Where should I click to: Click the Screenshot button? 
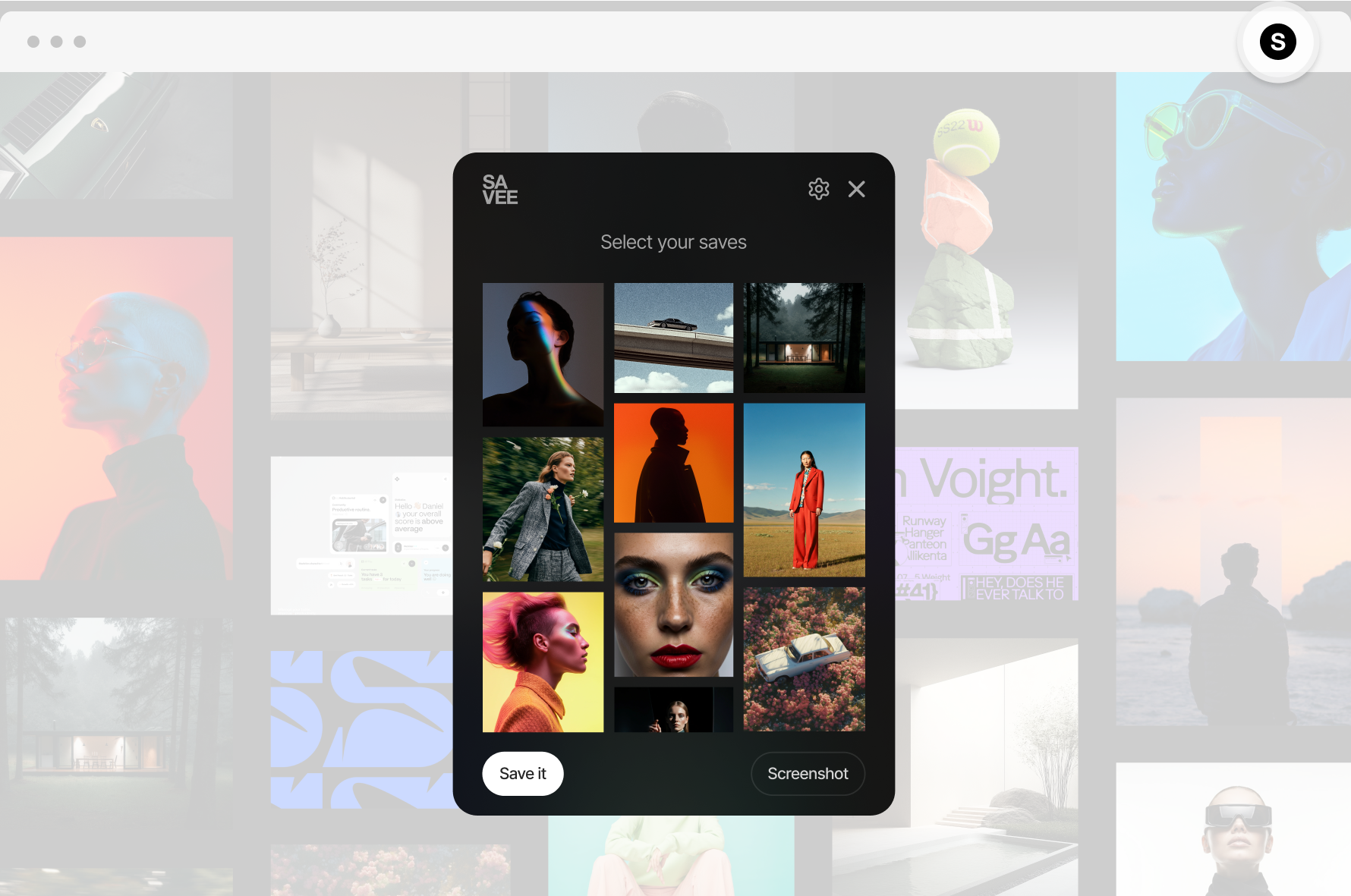808,774
